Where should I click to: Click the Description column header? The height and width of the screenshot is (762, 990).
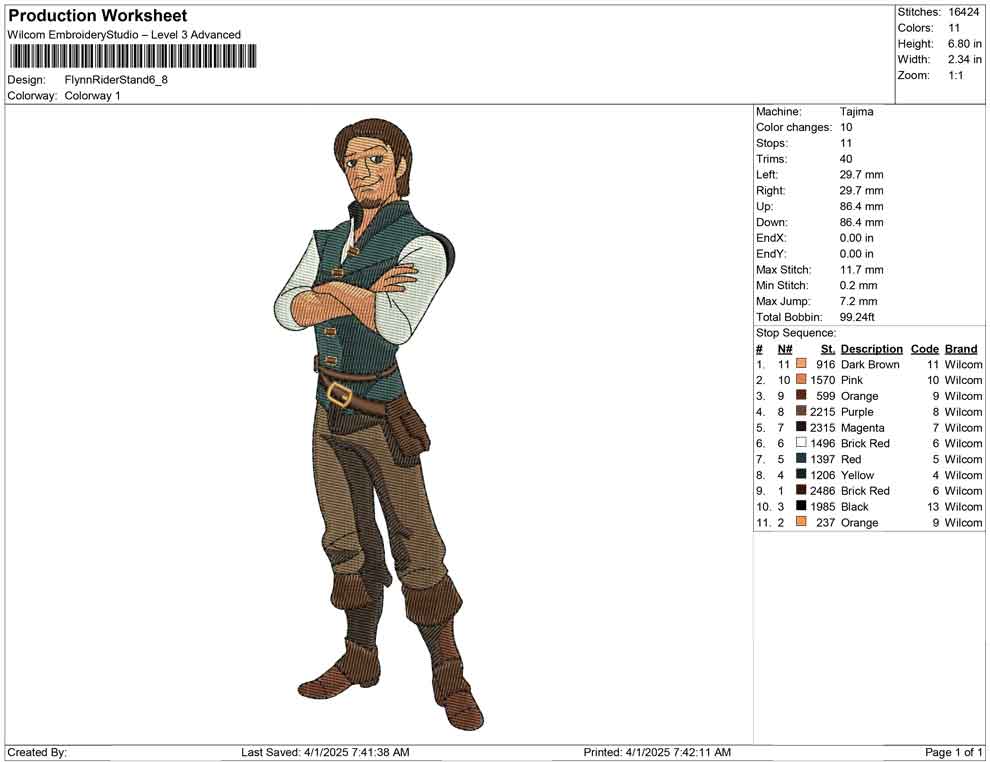[x=871, y=348]
